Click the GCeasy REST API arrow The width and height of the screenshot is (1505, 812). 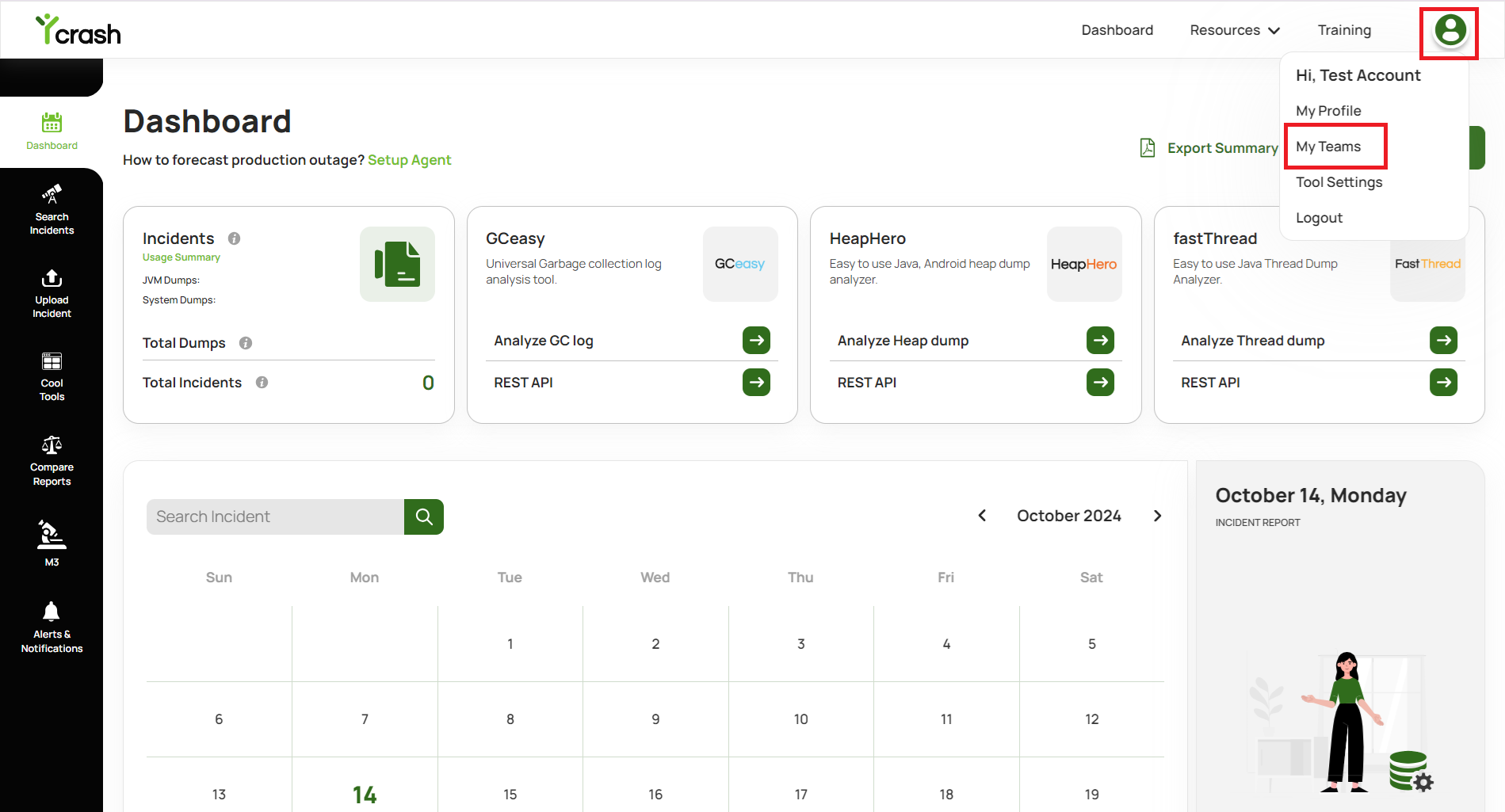[x=756, y=383]
